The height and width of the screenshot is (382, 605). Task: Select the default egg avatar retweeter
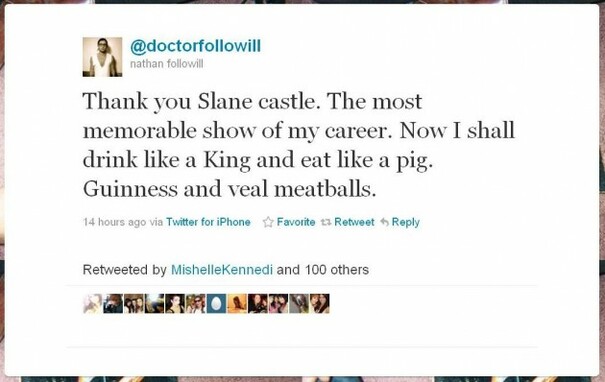(216, 303)
